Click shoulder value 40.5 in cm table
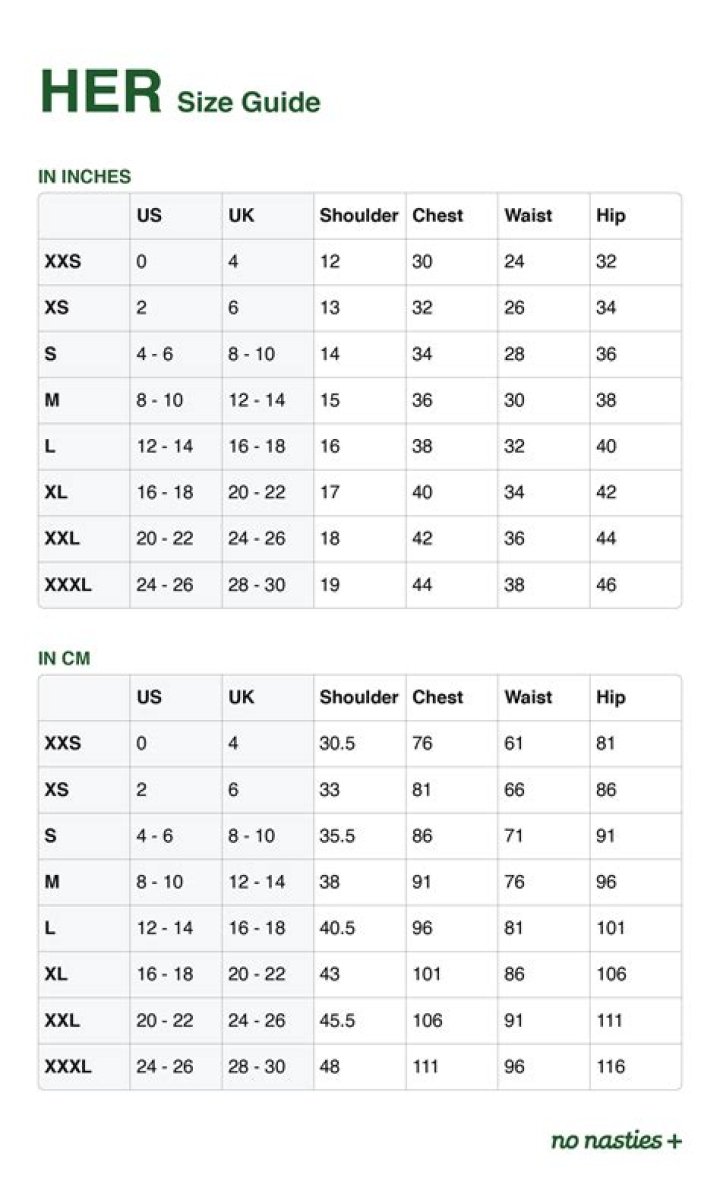The height and width of the screenshot is (1200, 720). tap(337, 928)
